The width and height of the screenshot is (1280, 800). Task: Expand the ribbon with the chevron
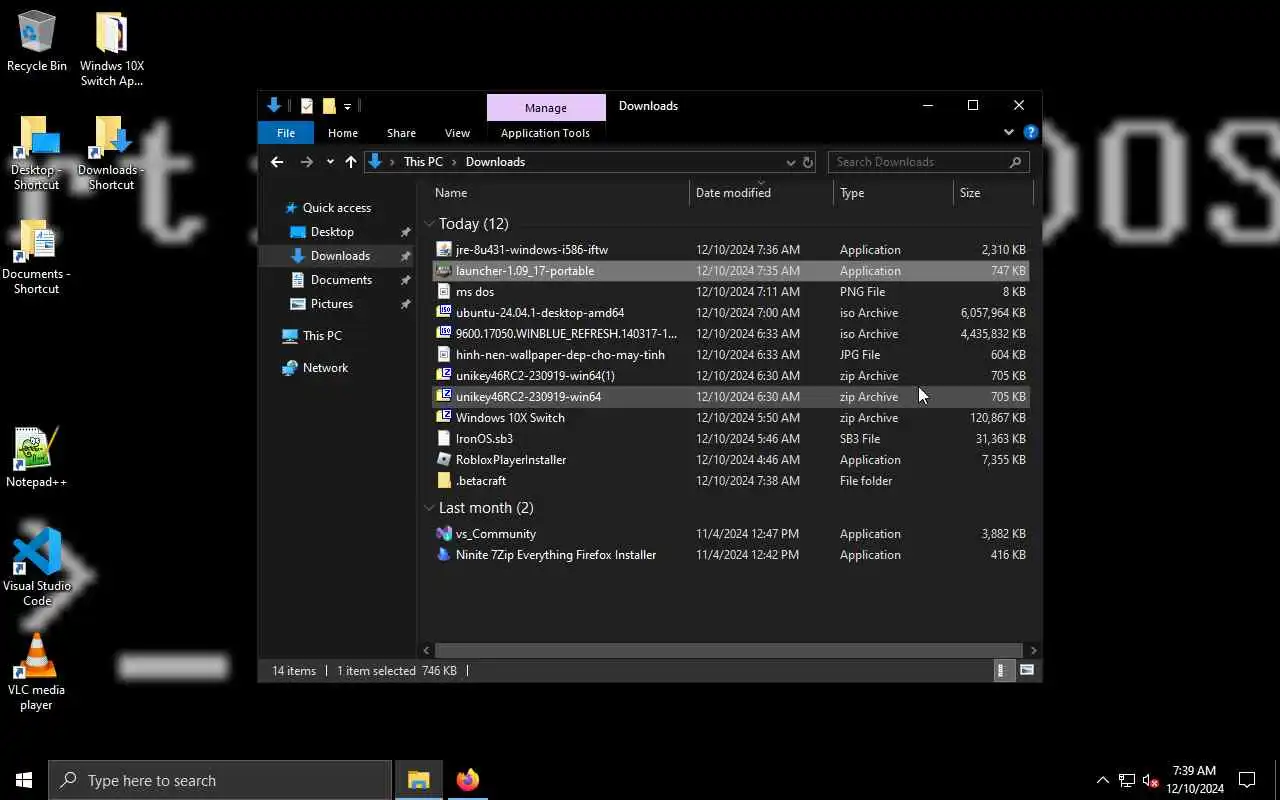[1008, 132]
